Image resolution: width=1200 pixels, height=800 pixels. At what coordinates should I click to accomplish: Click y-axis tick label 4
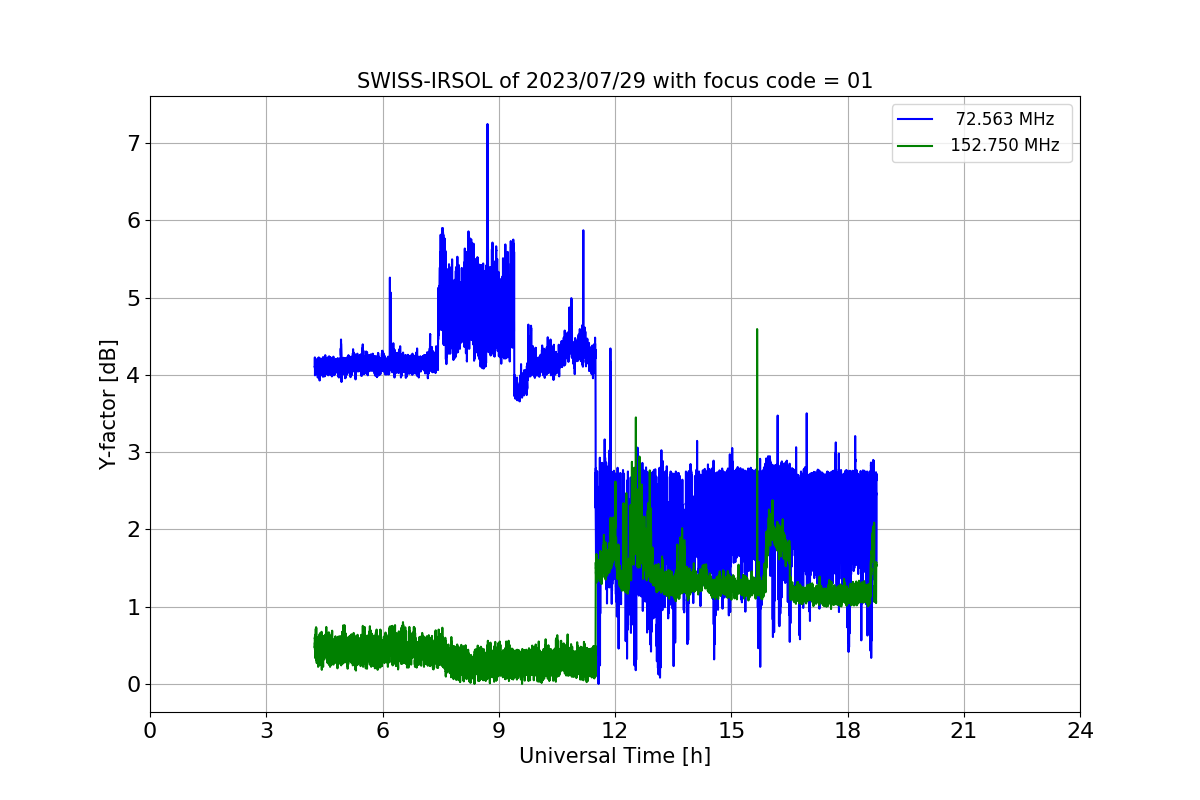click(x=133, y=375)
